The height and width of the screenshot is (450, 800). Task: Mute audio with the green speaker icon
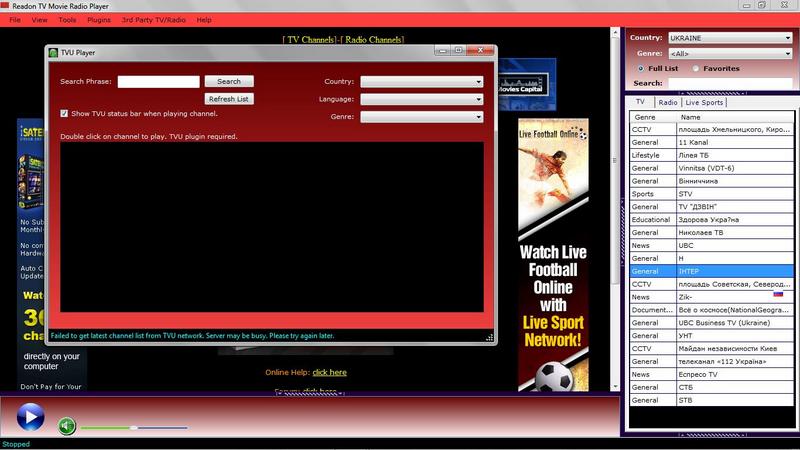66,426
